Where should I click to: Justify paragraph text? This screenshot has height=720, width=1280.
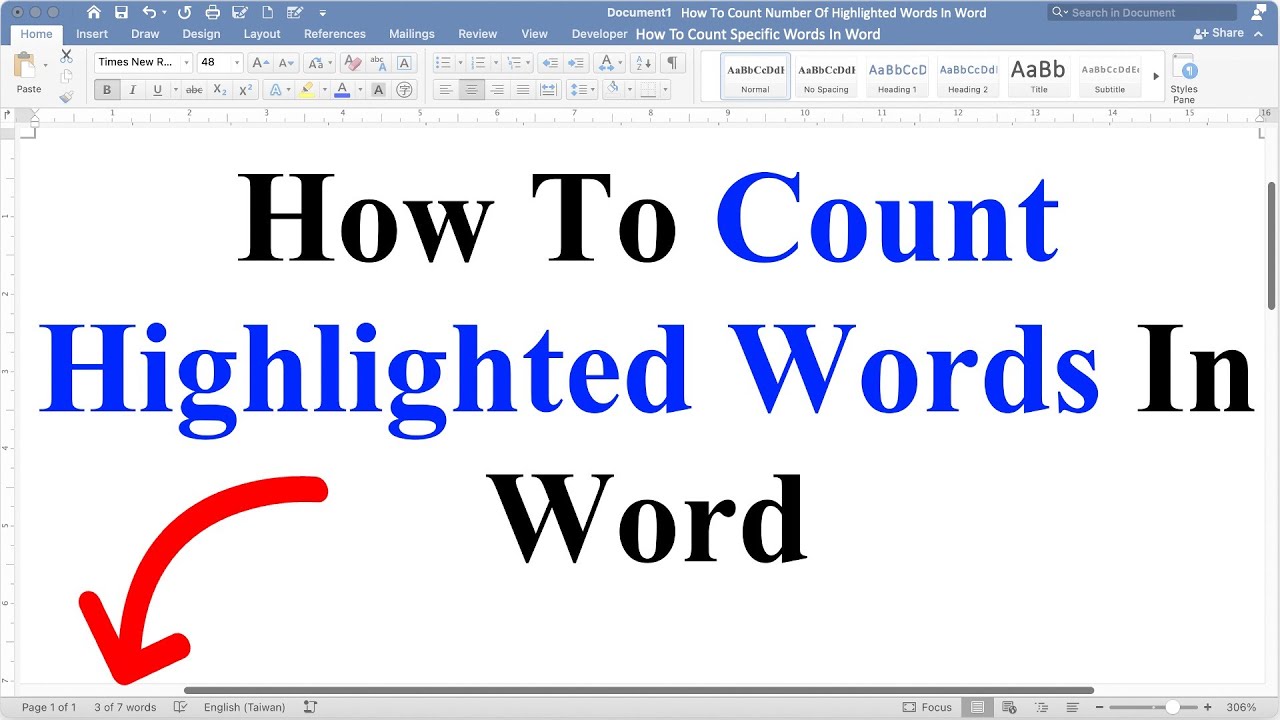click(522, 90)
